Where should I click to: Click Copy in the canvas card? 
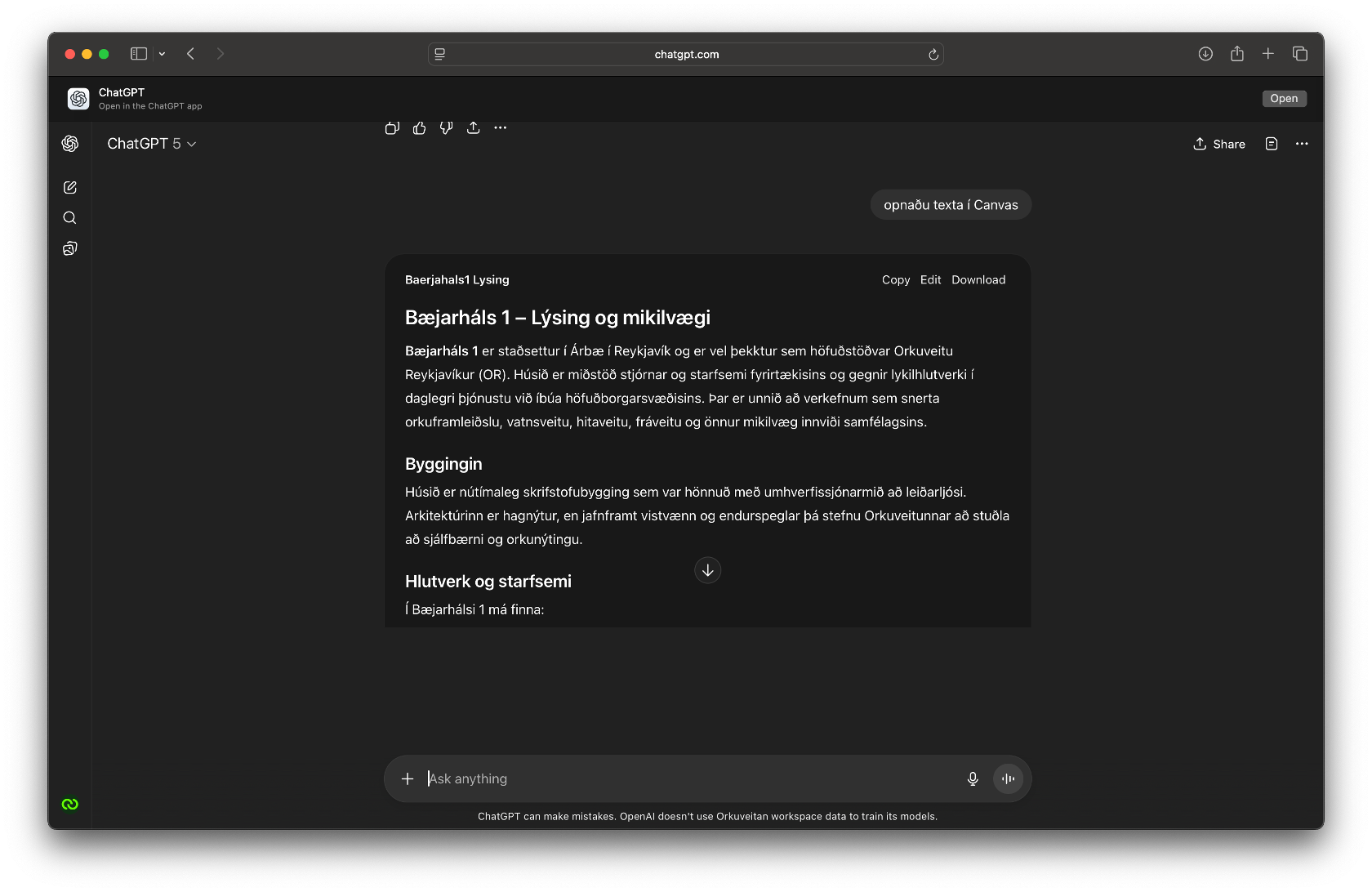point(895,280)
